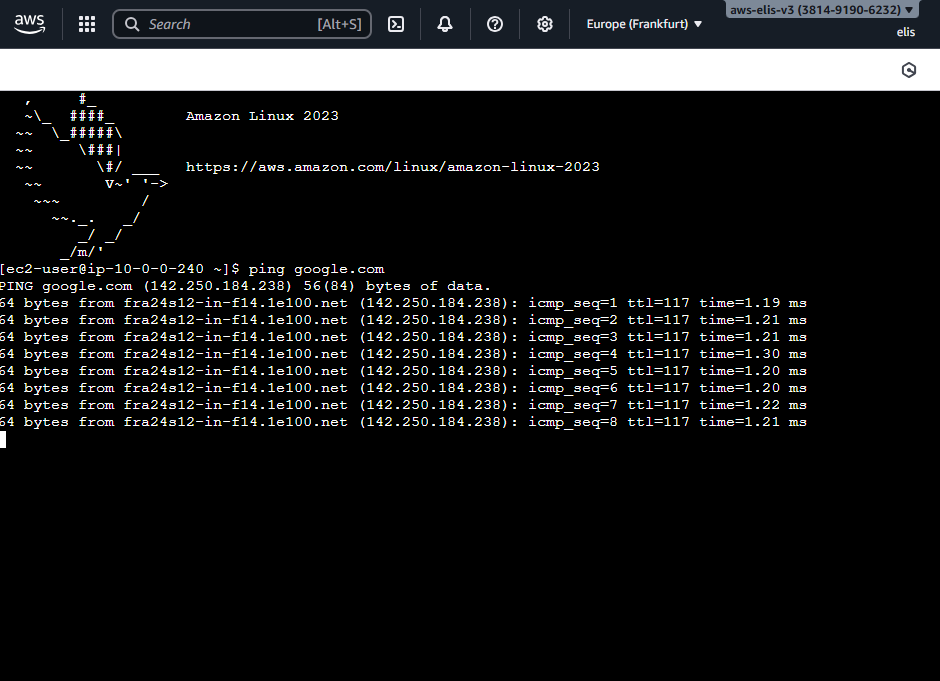Click the Amazon Linux 2023 banner text
Image resolution: width=940 pixels, height=681 pixels.
click(262, 116)
